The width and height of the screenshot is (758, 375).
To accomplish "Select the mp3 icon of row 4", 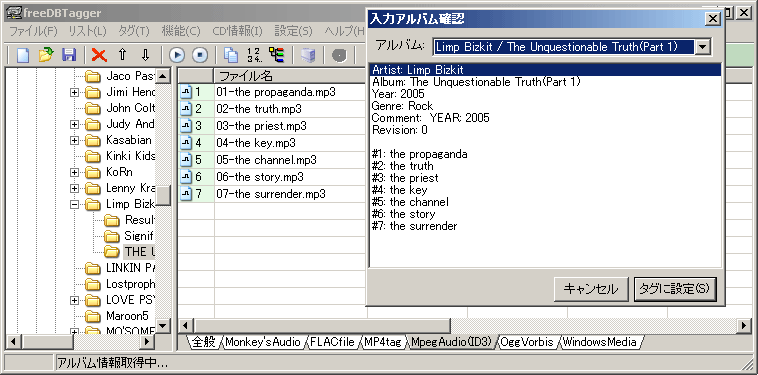I will pos(186,143).
